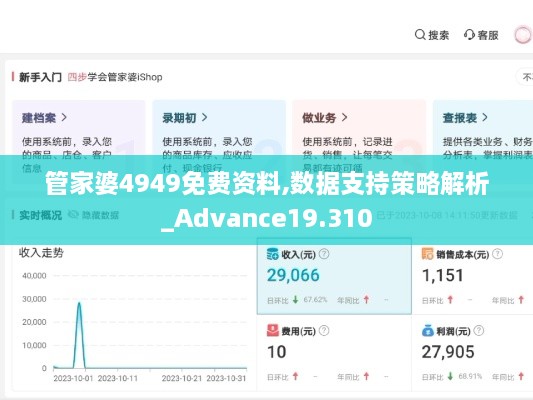
Task: Show help for 销售成本(元)
Action: point(497,254)
